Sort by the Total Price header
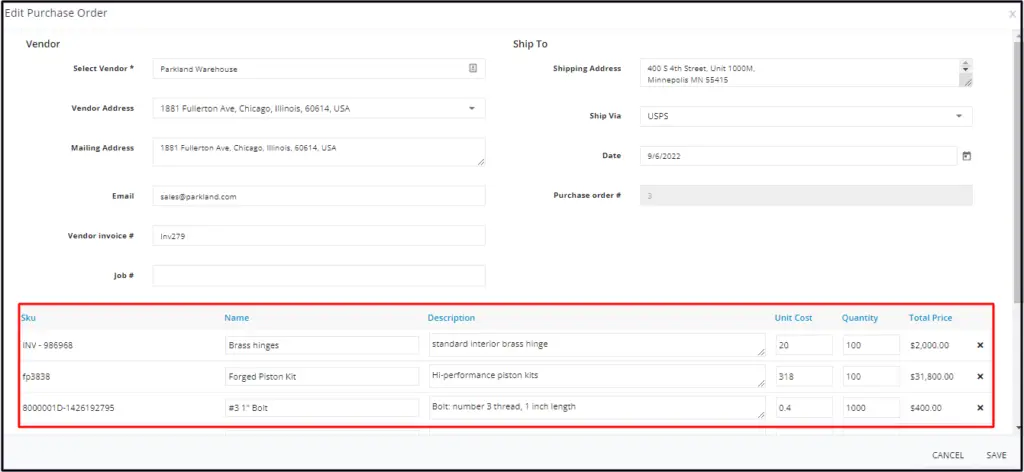Image resolution: width=1024 pixels, height=472 pixels. (x=931, y=318)
